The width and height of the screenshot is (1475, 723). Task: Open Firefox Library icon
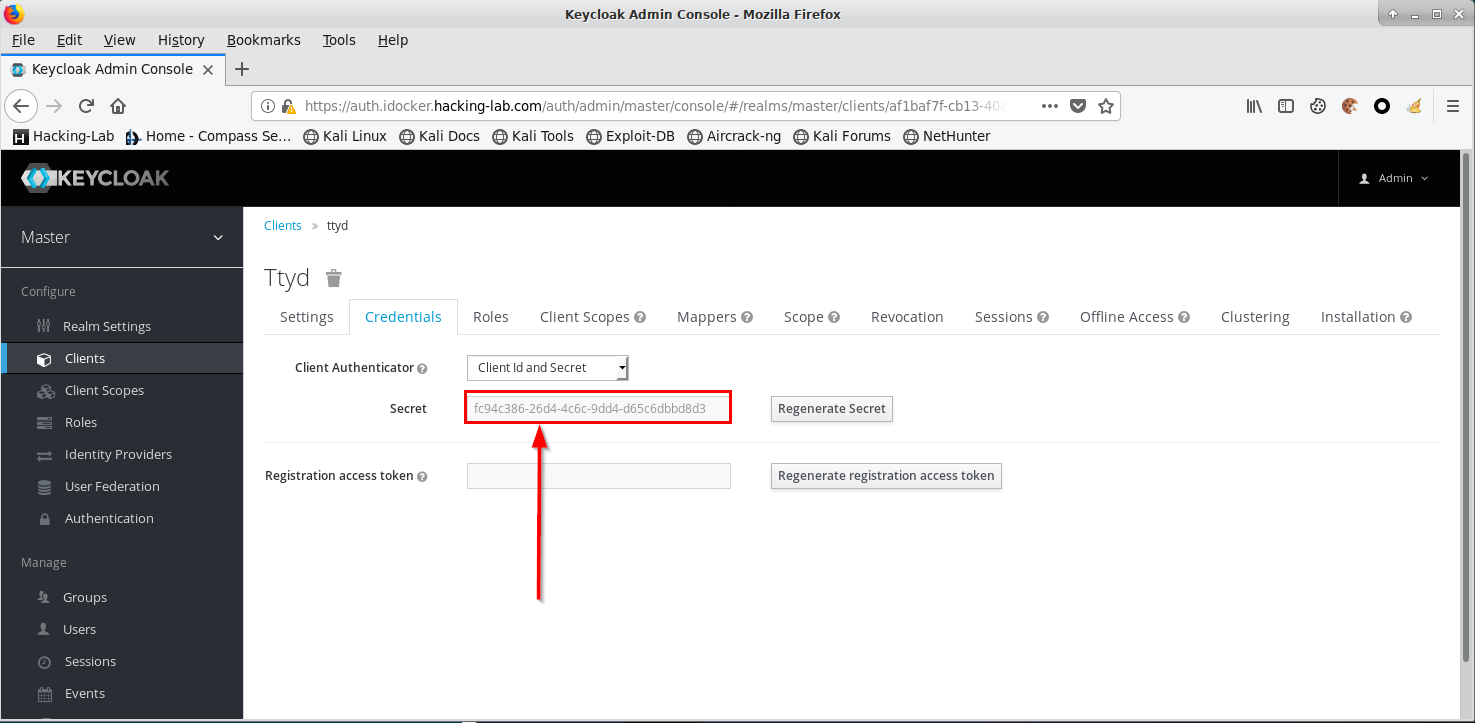1254,106
